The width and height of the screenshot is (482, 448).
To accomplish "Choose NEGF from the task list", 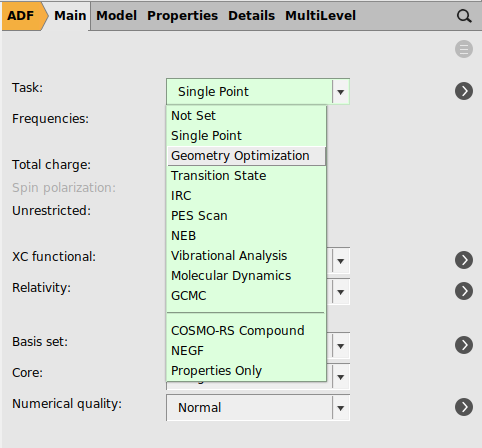I will [x=246, y=351].
